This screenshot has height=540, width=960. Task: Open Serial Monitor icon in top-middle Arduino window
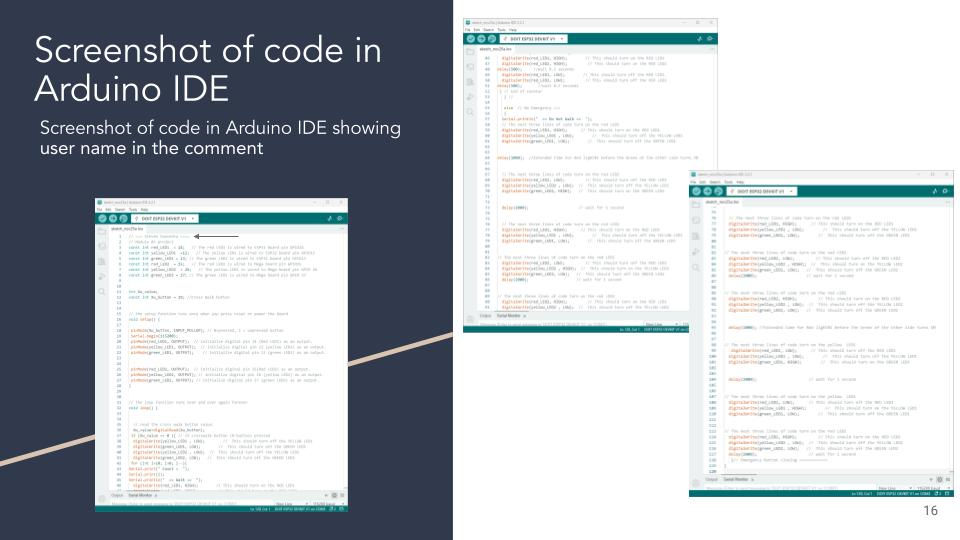click(x=710, y=39)
